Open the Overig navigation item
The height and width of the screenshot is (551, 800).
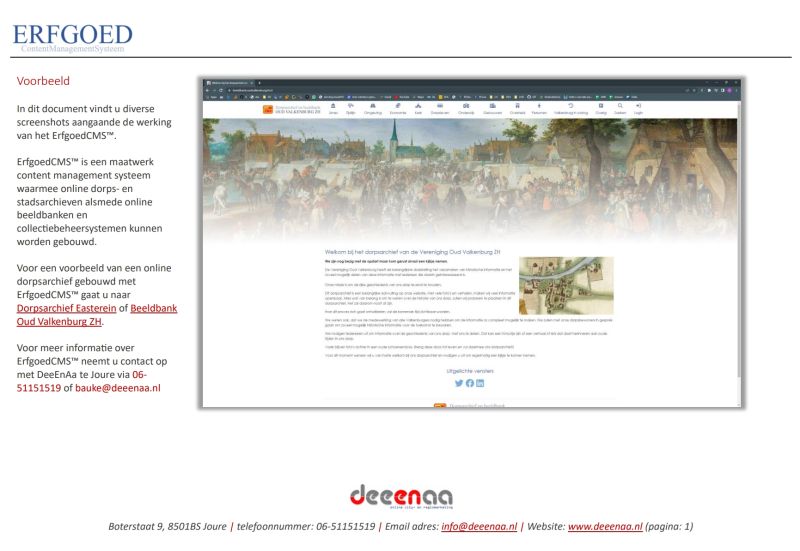tap(601, 109)
